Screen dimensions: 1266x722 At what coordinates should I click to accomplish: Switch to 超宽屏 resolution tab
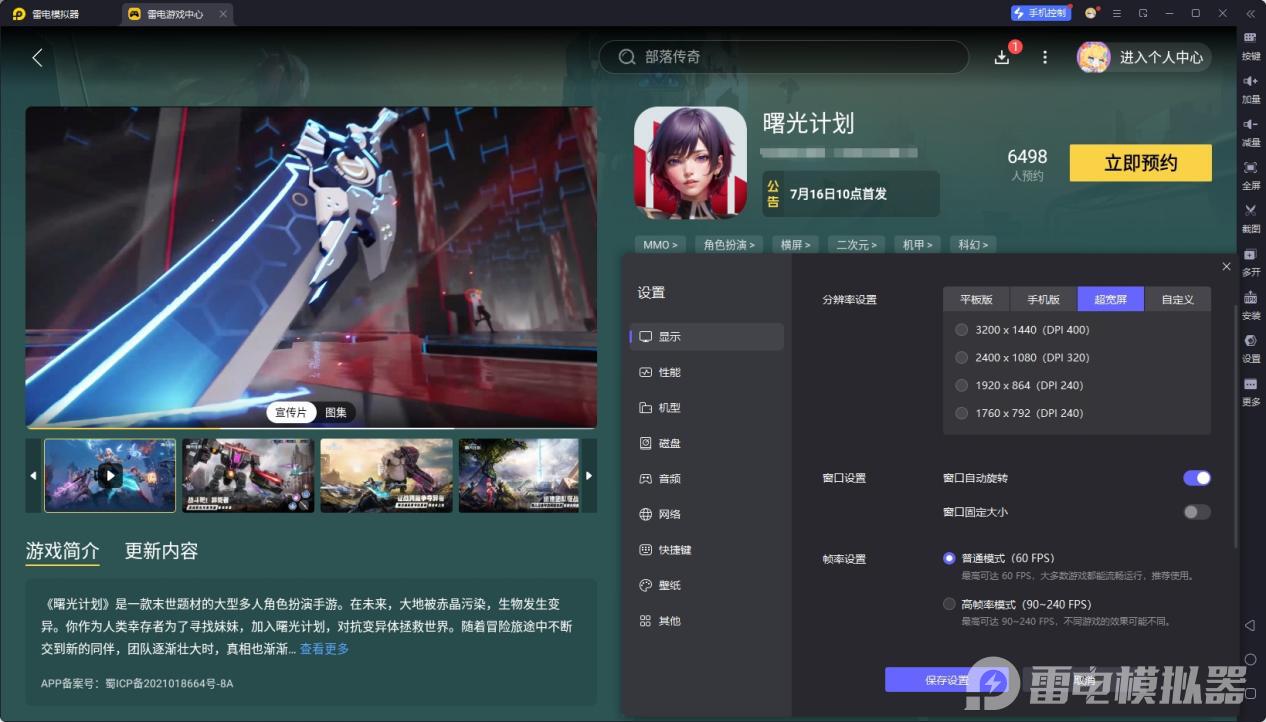[x=1110, y=299]
